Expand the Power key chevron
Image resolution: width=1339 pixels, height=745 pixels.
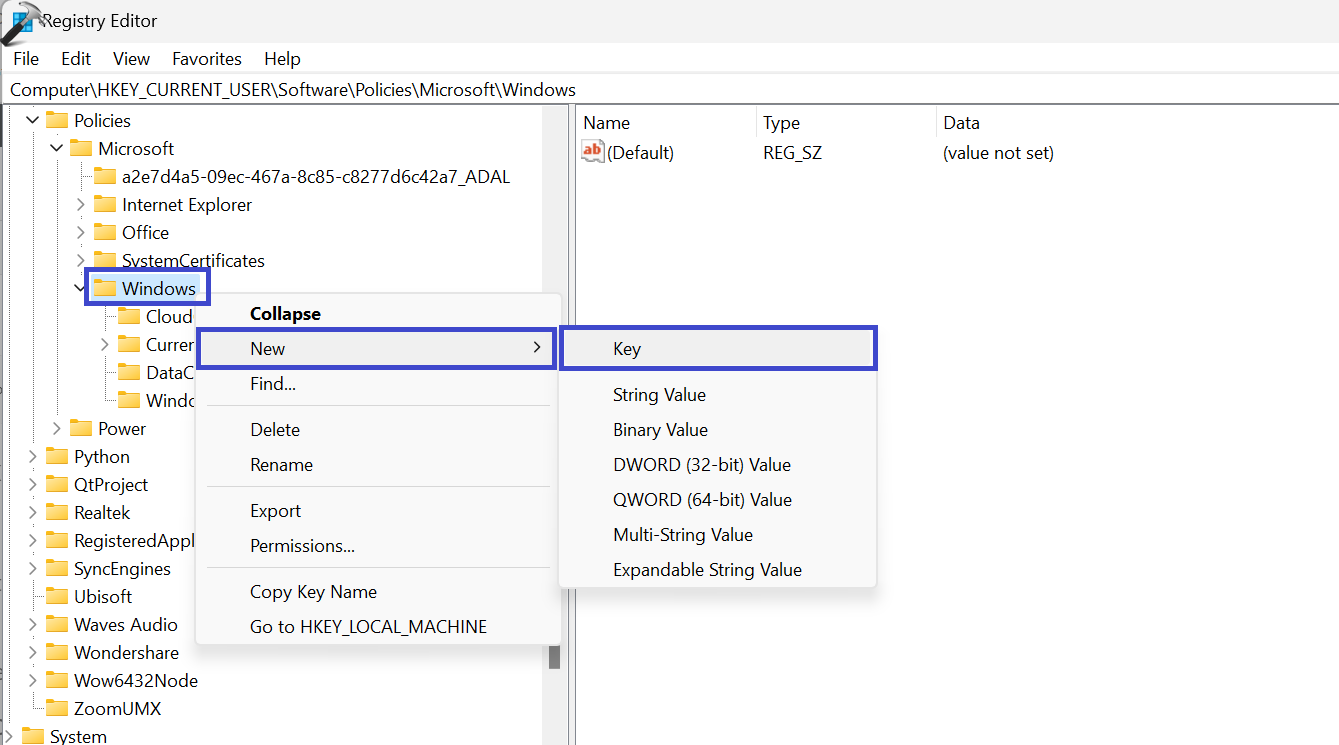click(57, 429)
